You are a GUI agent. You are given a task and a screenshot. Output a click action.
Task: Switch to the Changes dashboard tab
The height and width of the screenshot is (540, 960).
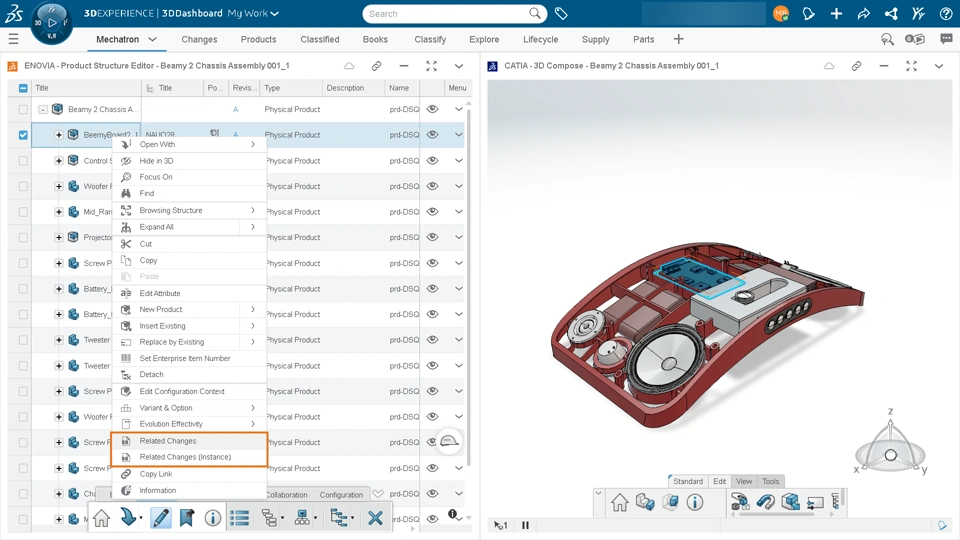point(199,39)
